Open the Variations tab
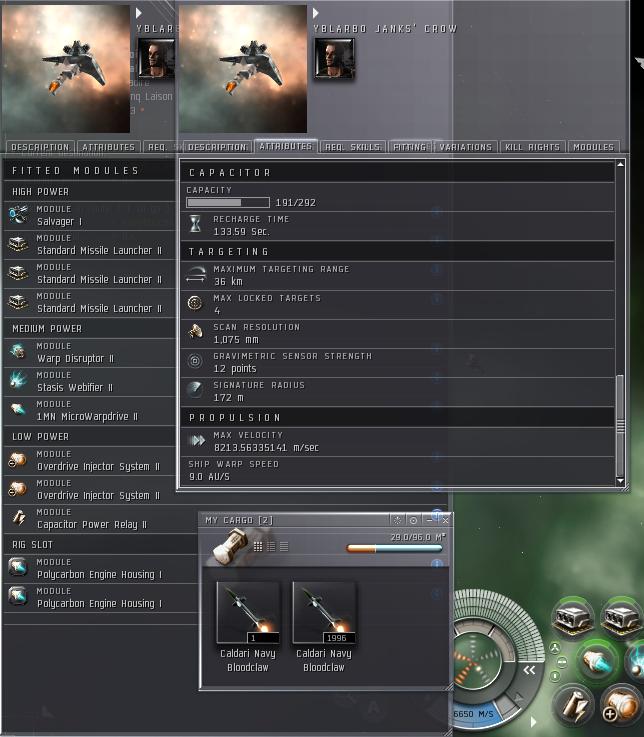The height and width of the screenshot is (737, 644). pyautogui.click(x=465, y=147)
